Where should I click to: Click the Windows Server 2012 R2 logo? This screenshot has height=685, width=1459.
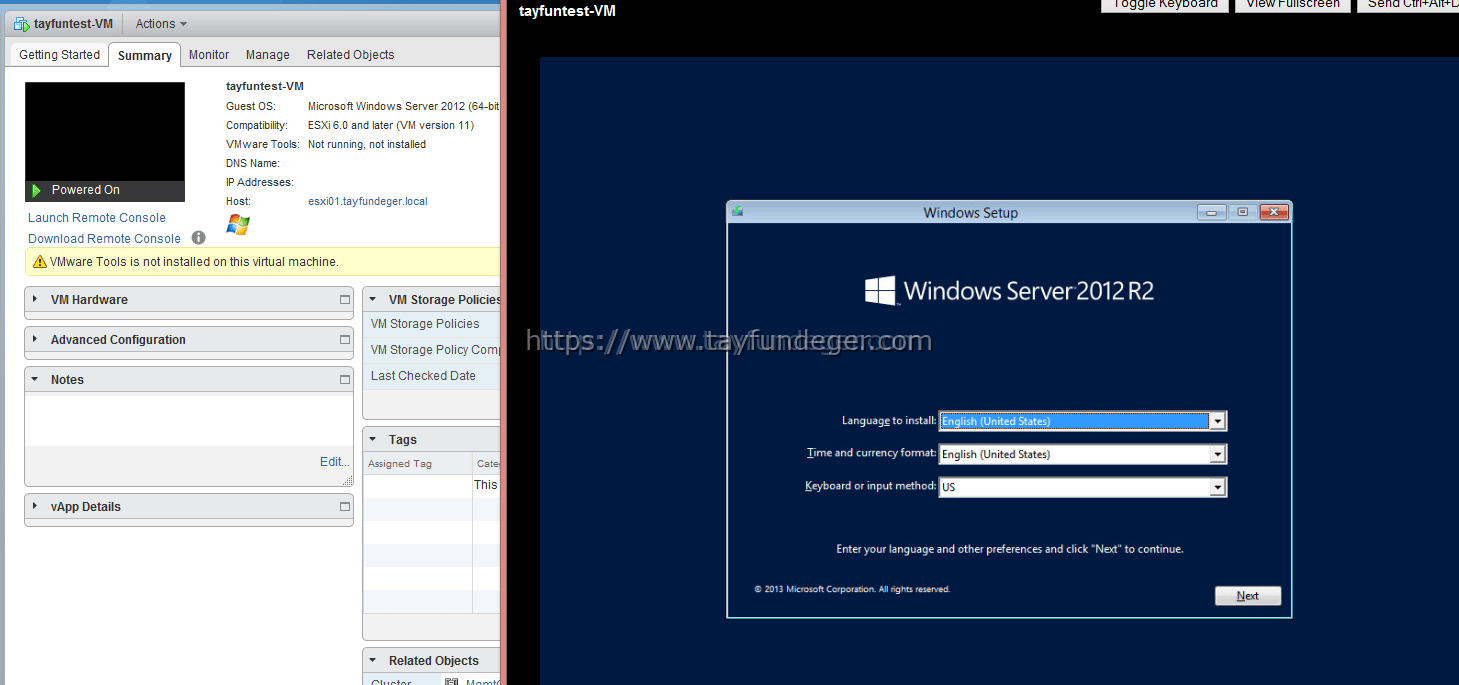(1009, 291)
